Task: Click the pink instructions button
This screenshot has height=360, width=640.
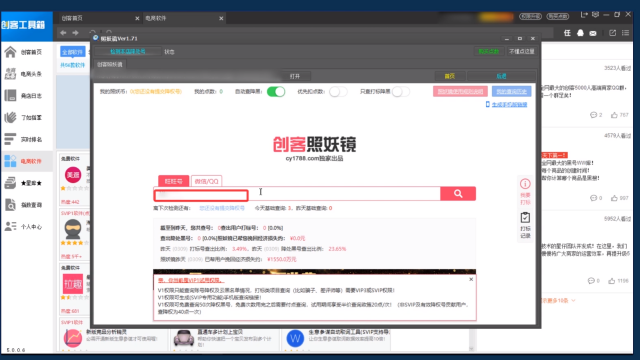Action: (460, 91)
